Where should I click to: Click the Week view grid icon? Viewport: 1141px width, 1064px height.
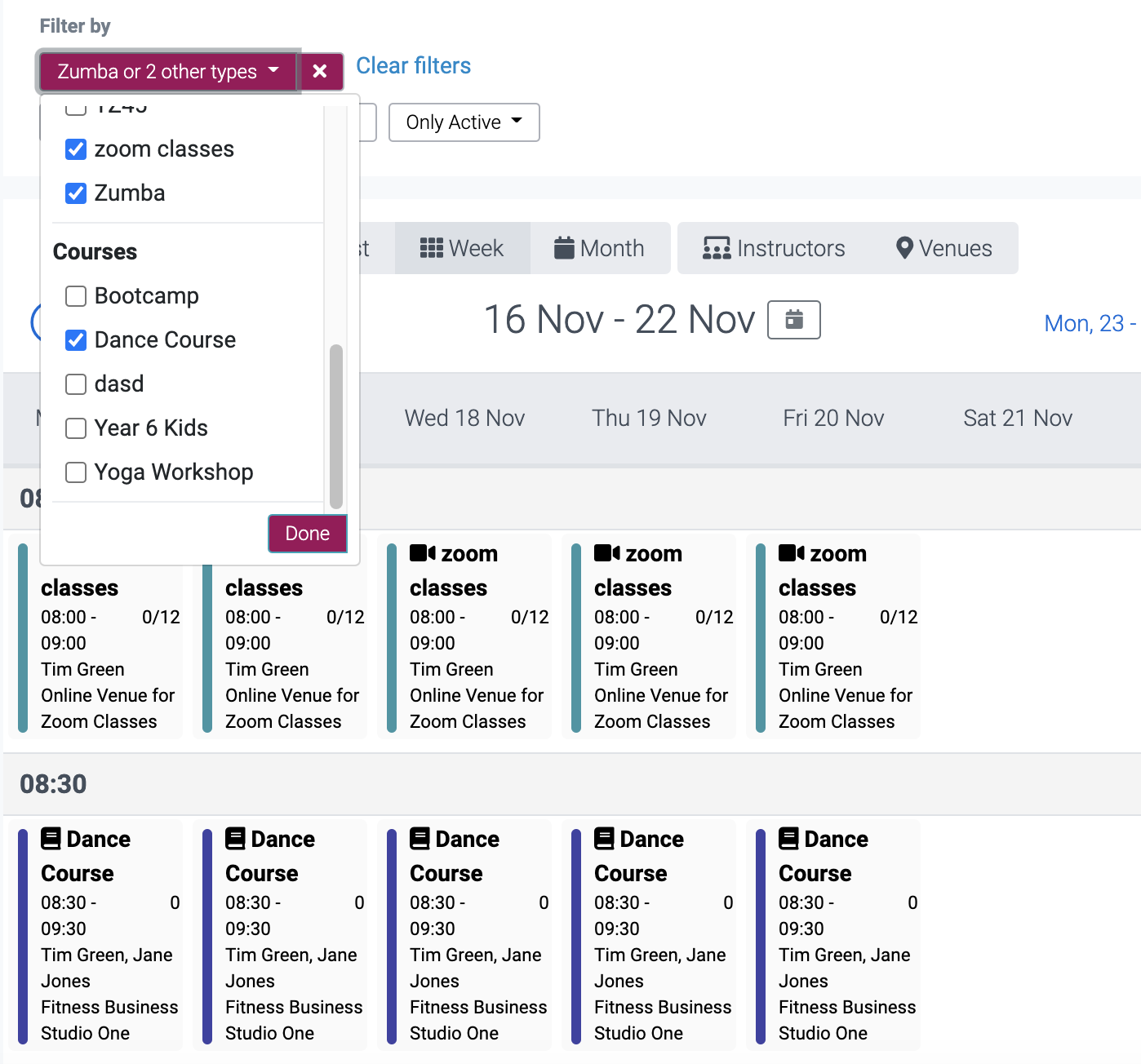click(431, 248)
